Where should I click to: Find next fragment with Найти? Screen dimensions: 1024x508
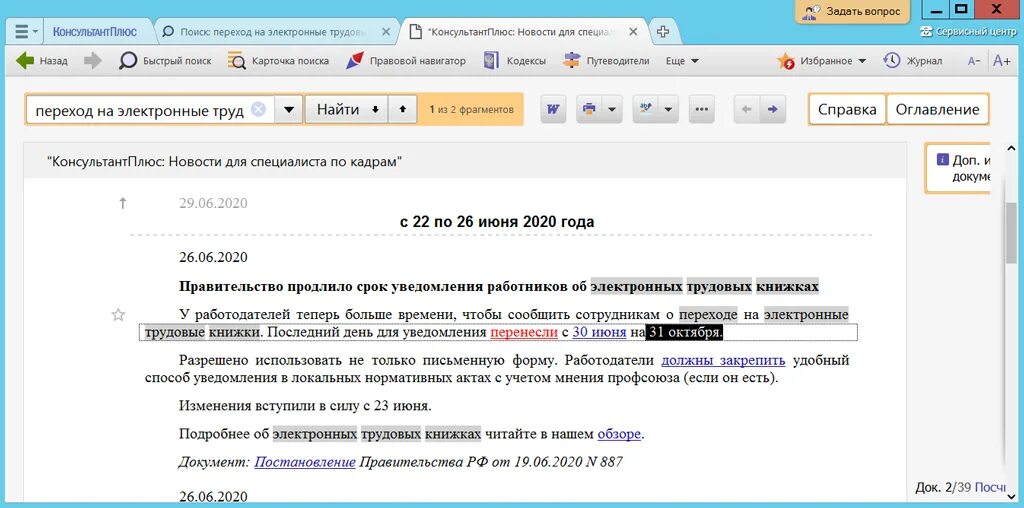tap(347, 110)
